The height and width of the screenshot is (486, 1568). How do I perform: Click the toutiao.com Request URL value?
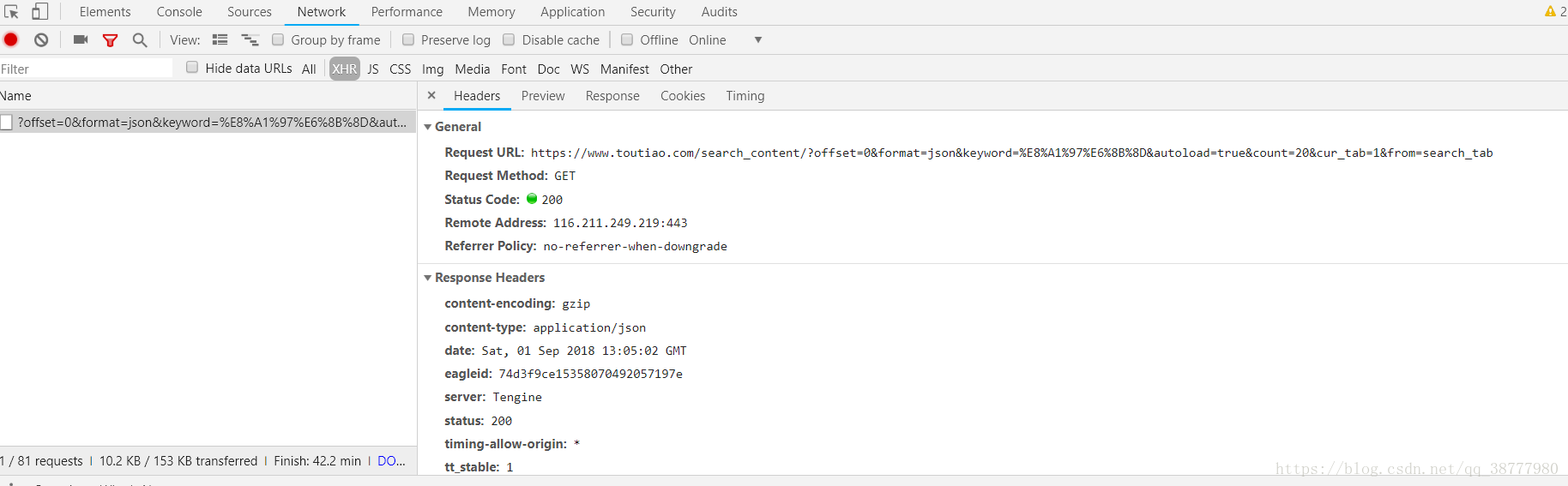pyautogui.click(x=1012, y=153)
